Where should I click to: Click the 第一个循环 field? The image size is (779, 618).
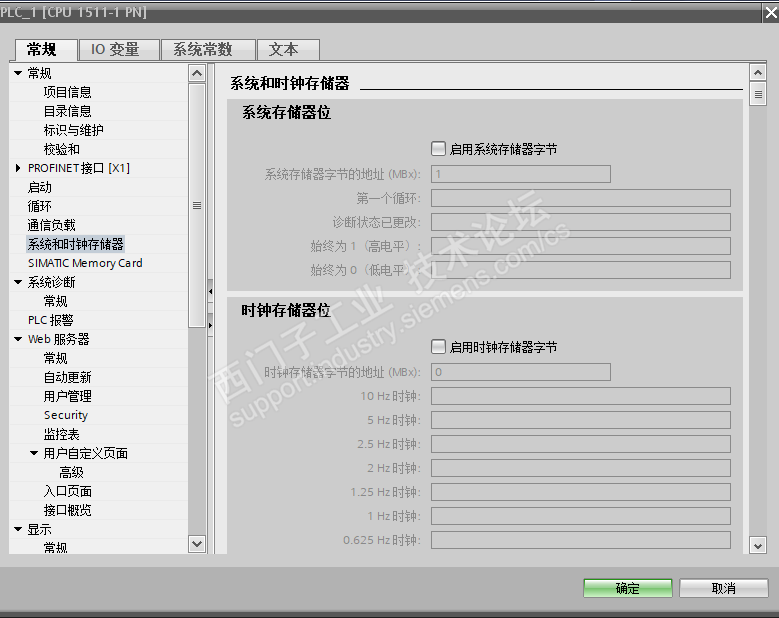581,198
